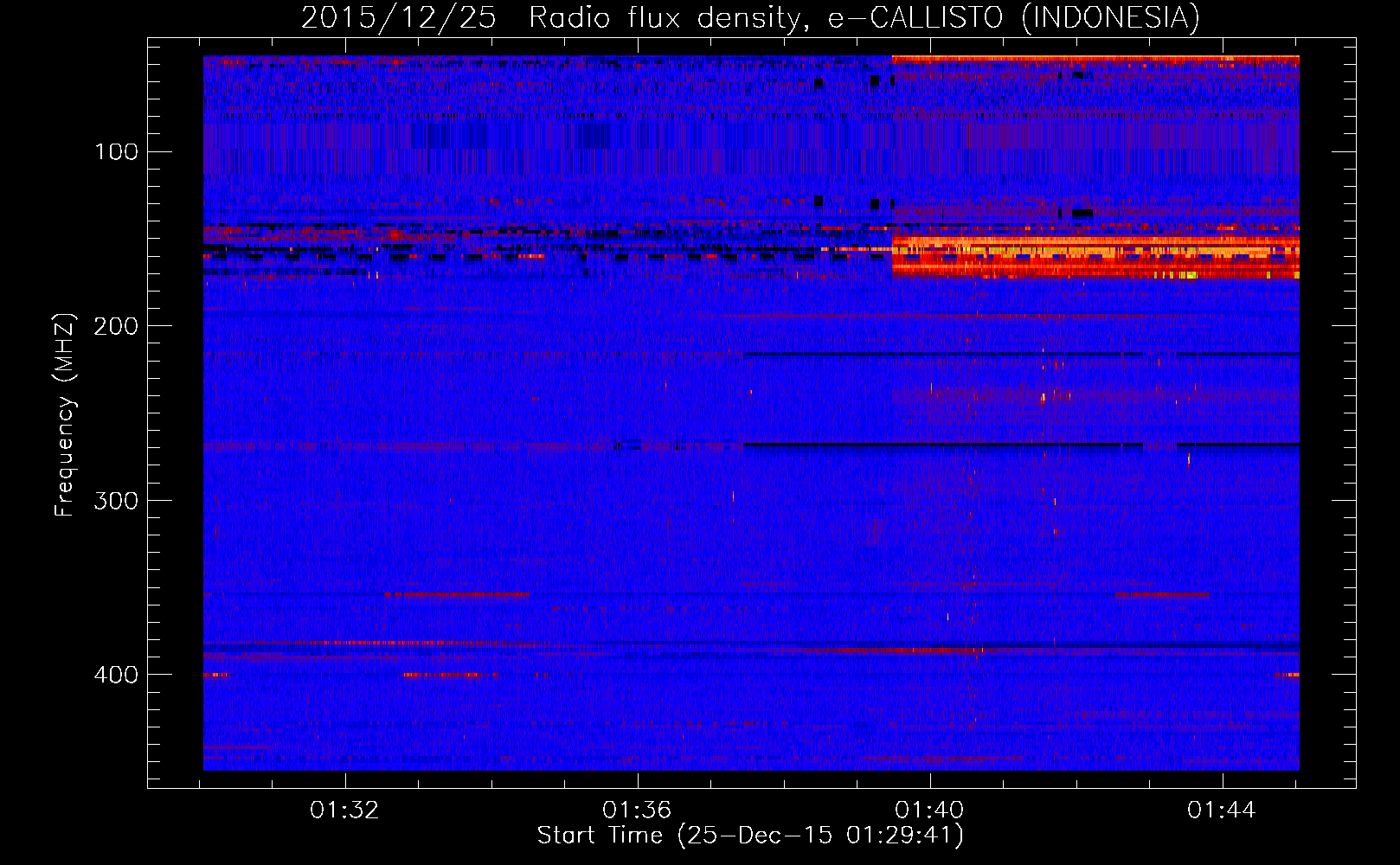The image size is (1400, 865).
Task: Click the 01:44 time tick label
Action: [1222, 811]
